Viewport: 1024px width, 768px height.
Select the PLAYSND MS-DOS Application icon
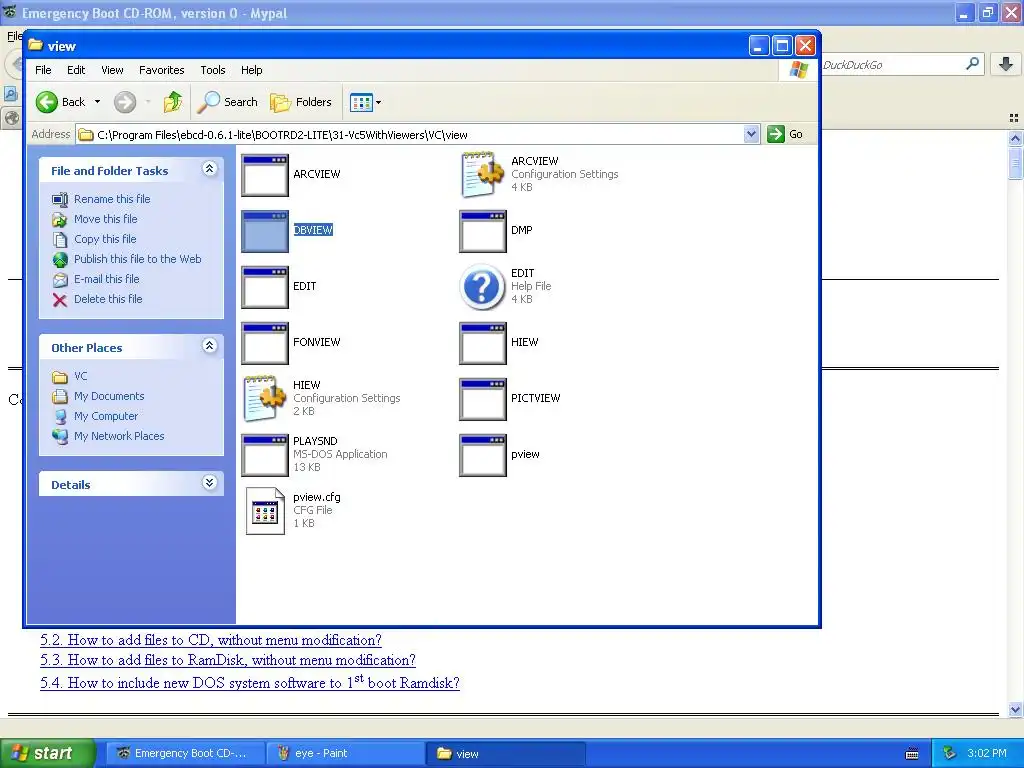pyautogui.click(x=264, y=456)
